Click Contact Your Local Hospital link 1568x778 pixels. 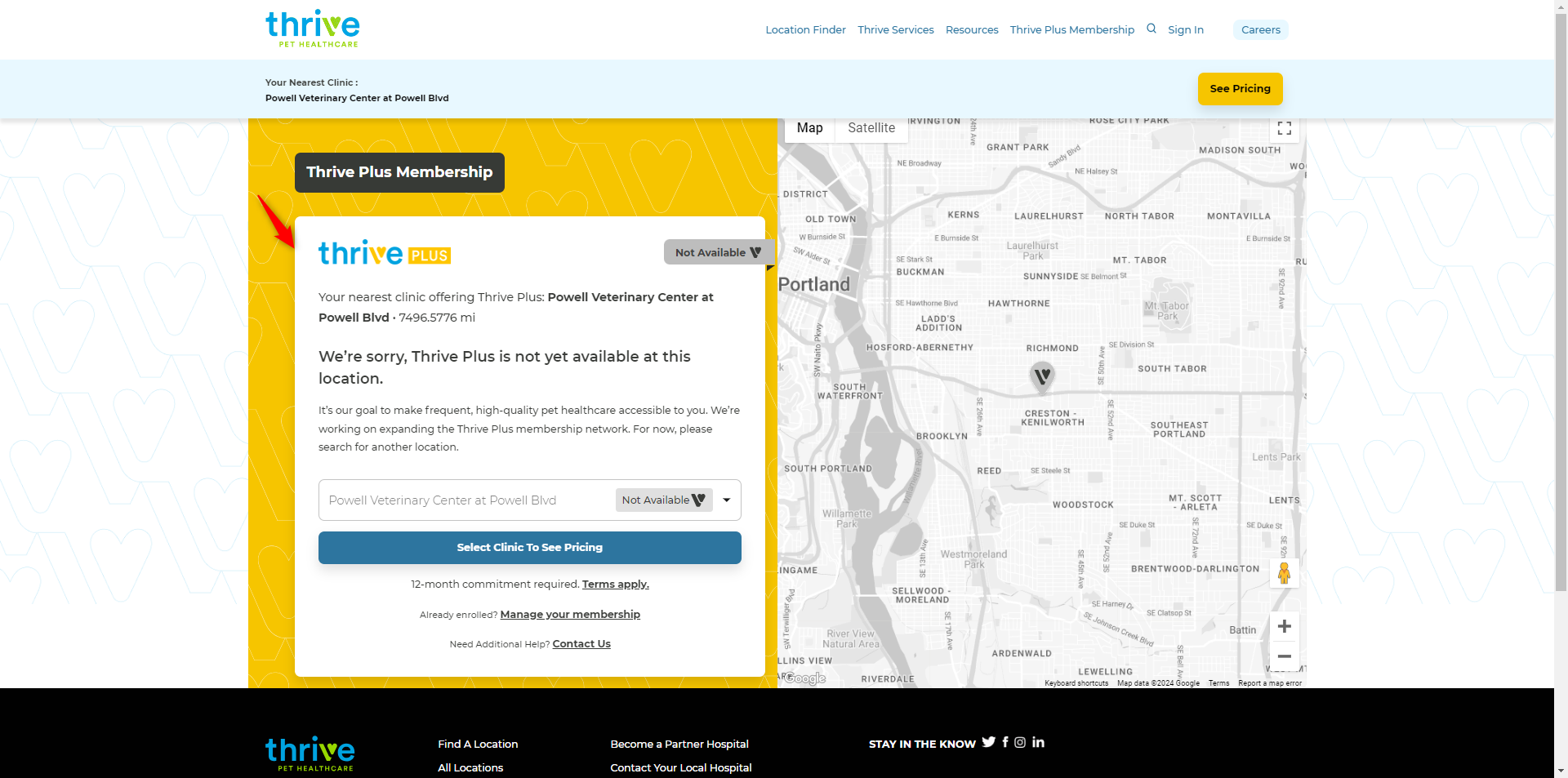681,767
